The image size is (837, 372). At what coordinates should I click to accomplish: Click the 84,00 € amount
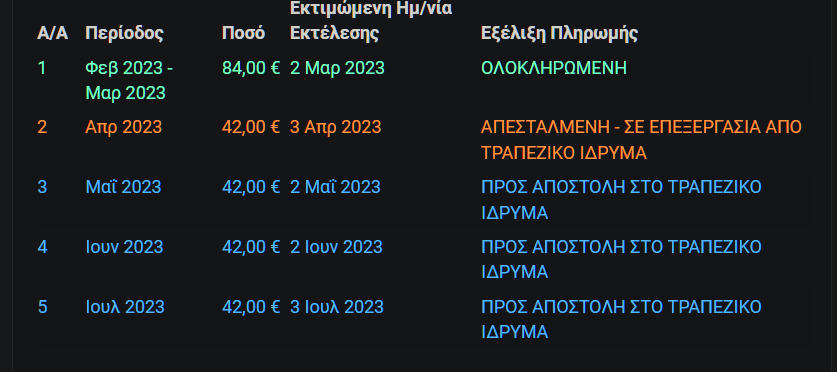pos(251,68)
